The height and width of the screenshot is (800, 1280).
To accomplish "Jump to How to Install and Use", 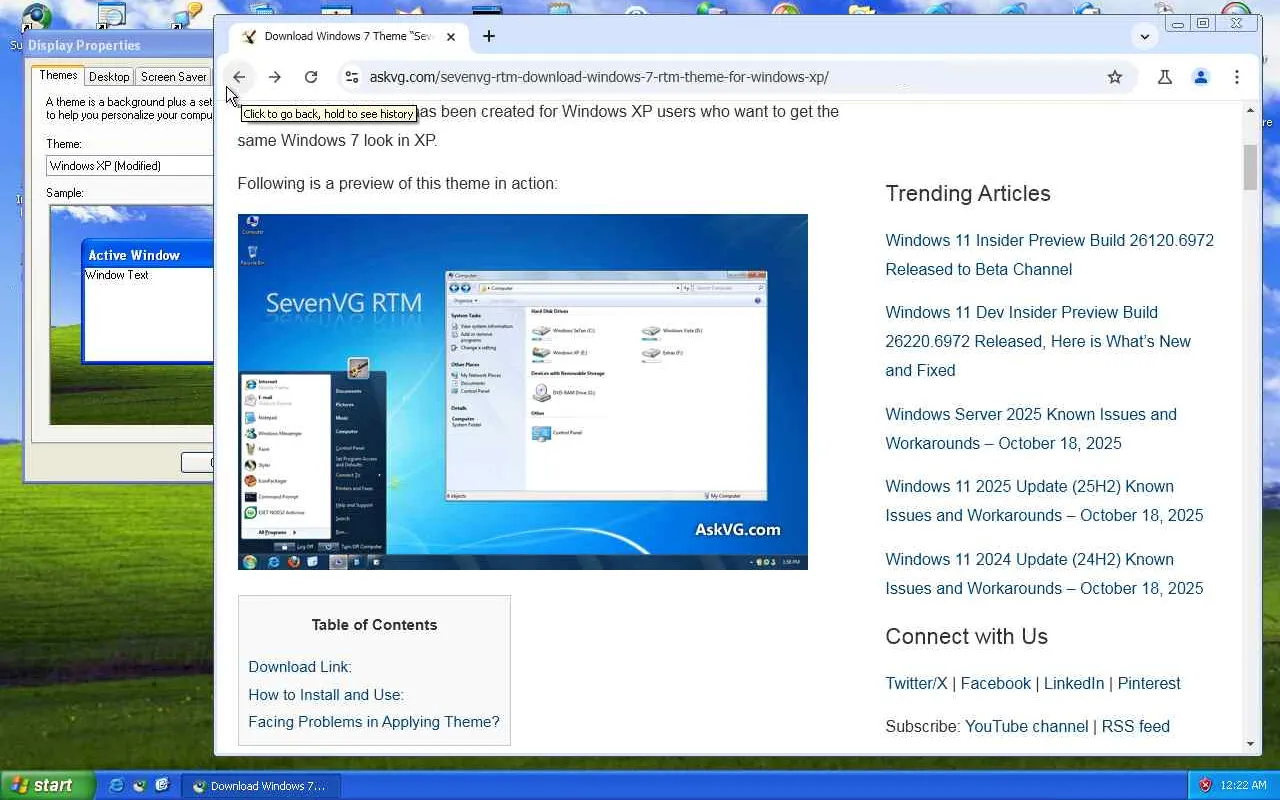I will click(x=326, y=695).
